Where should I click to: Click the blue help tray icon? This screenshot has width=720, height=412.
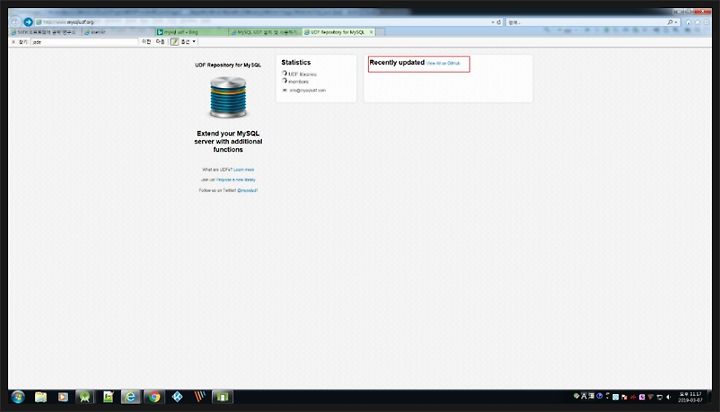(x=599, y=396)
